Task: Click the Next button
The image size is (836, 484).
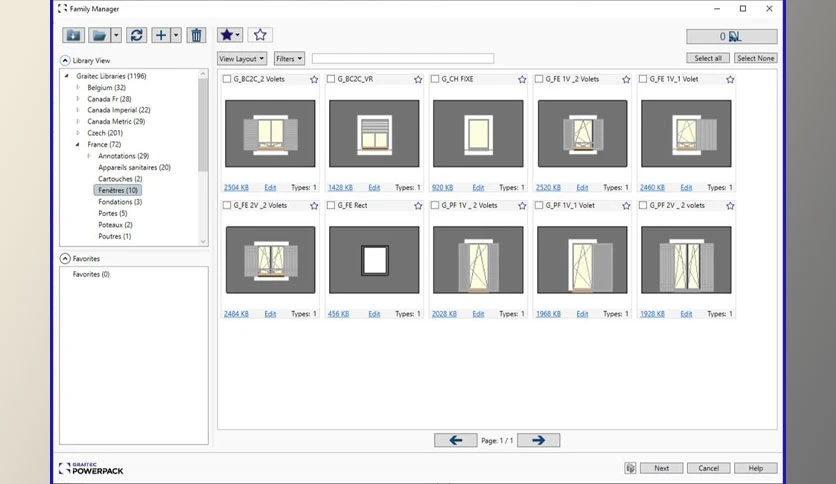Action: [x=661, y=468]
